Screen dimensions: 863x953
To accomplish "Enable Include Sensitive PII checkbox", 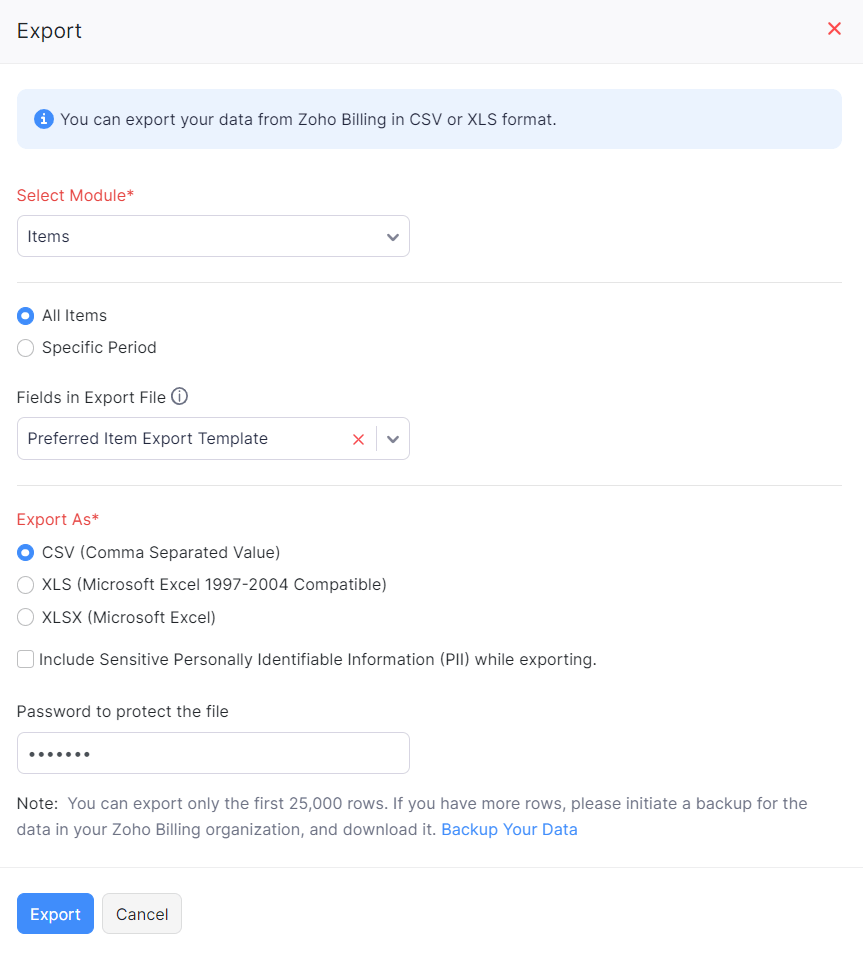I will [26, 660].
